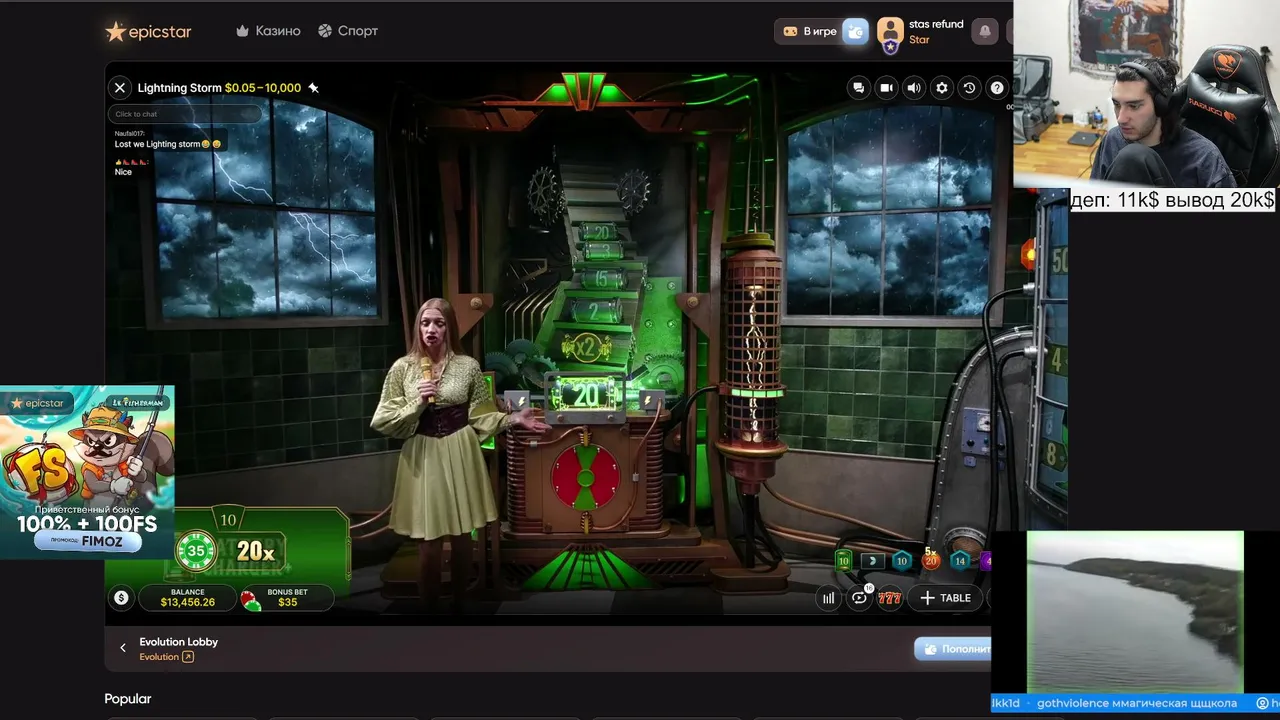Open the Казино section
Image resolution: width=1280 pixels, height=720 pixels.
(x=268, y=31)
